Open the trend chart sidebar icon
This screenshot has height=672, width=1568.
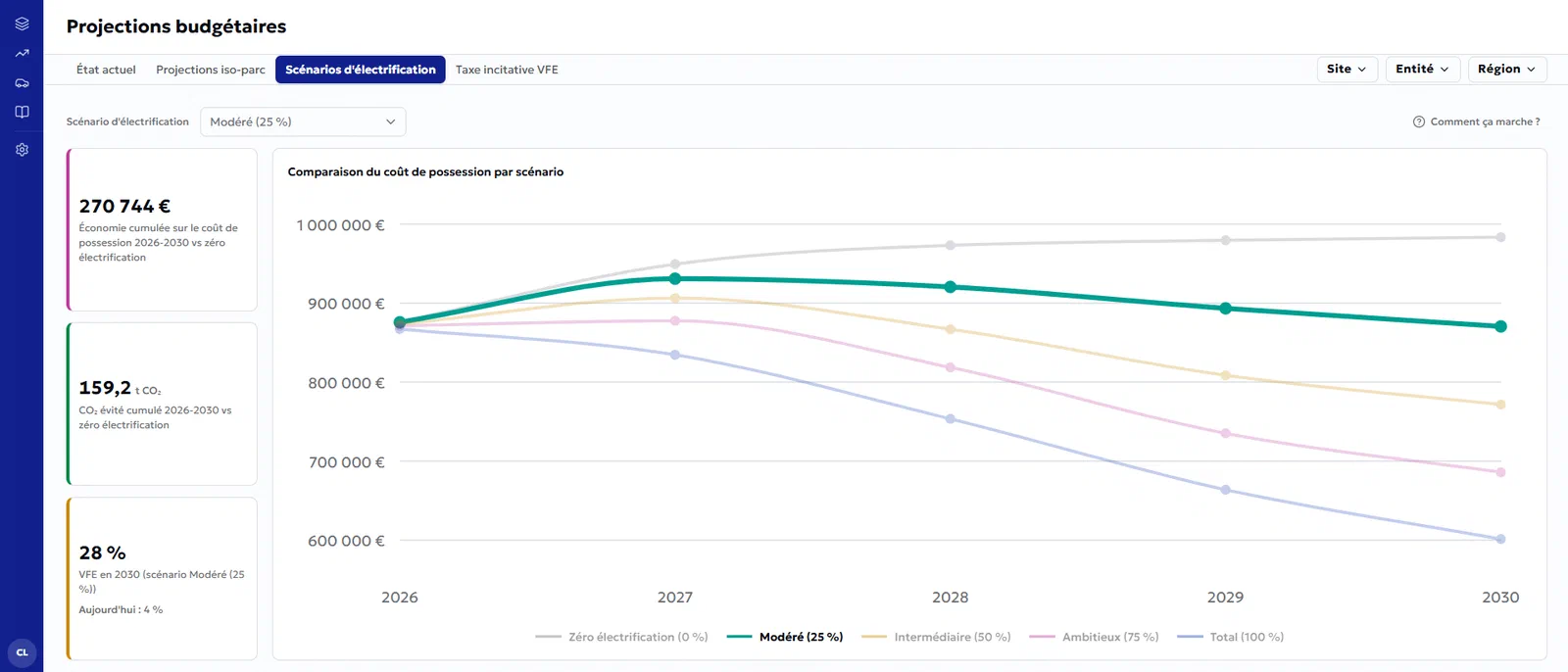[22, 53]
